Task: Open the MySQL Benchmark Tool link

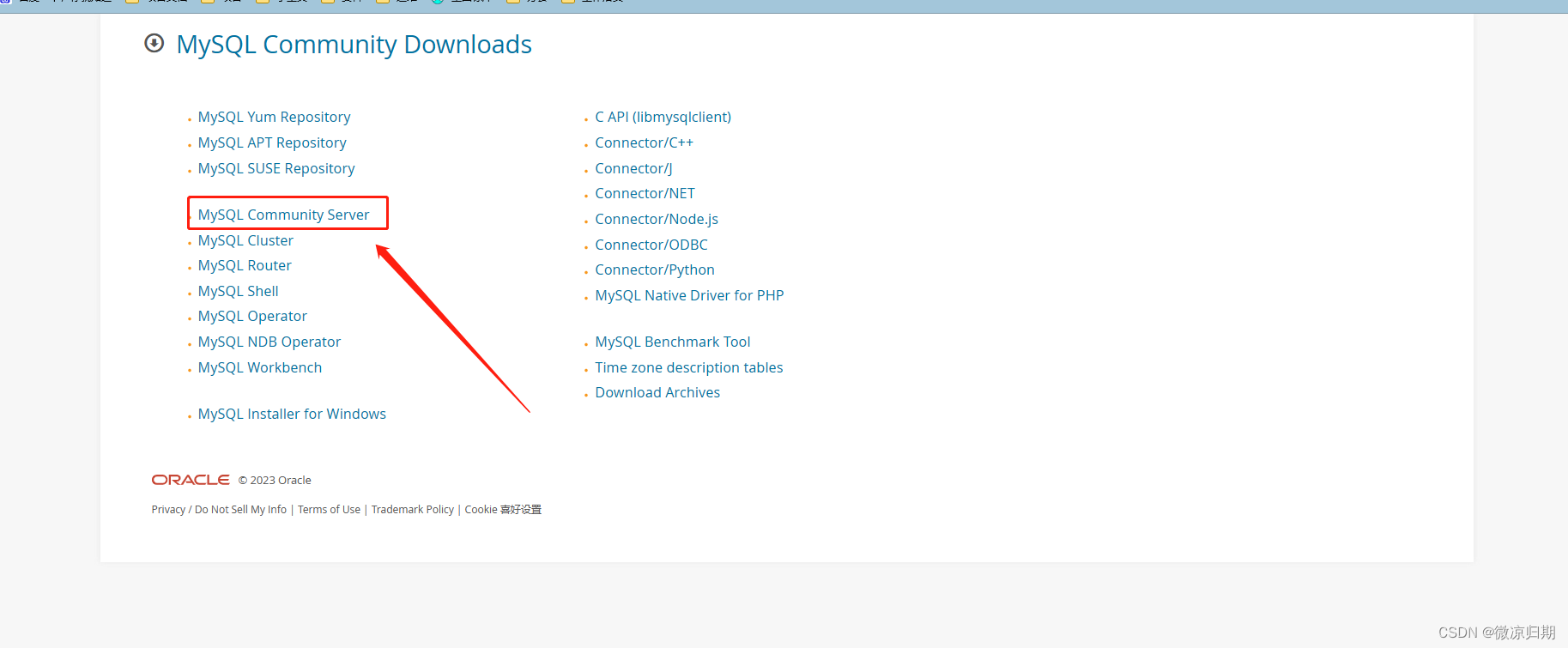Action: pyautogui.click(x=673, y=342)
